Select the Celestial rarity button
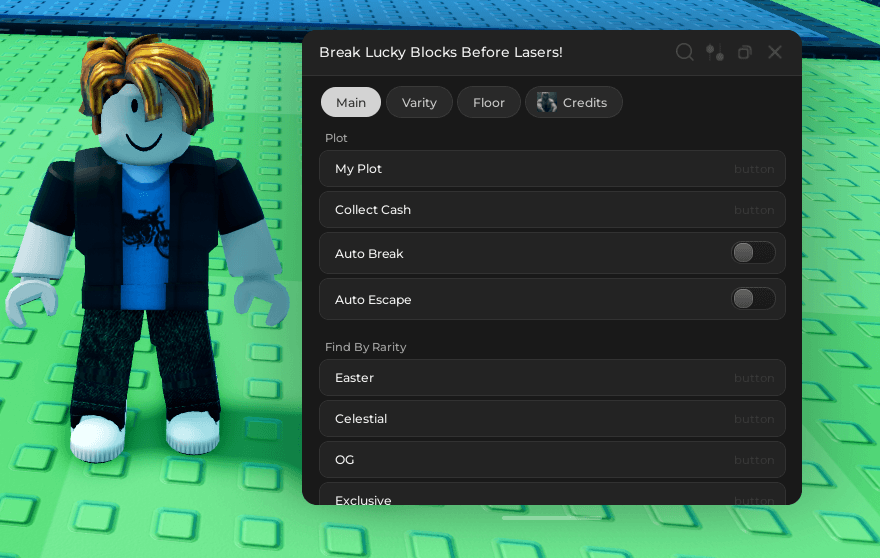880x558 pixels. click(x=552, y=418)
